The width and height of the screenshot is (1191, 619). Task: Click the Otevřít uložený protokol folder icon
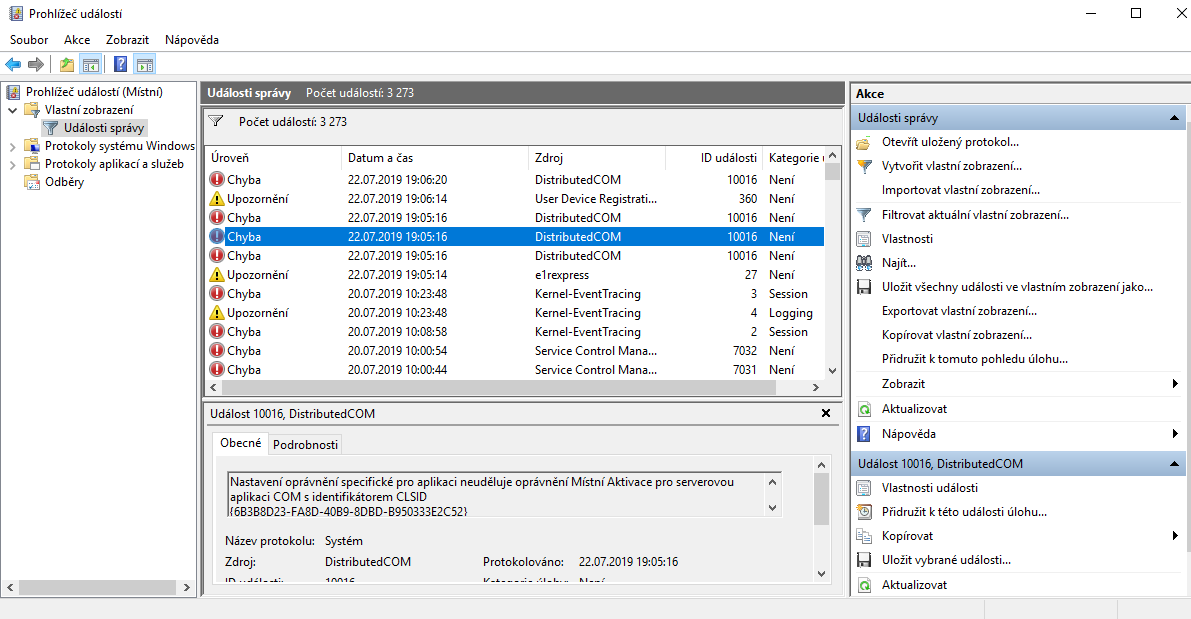click(x=864, y=142)
